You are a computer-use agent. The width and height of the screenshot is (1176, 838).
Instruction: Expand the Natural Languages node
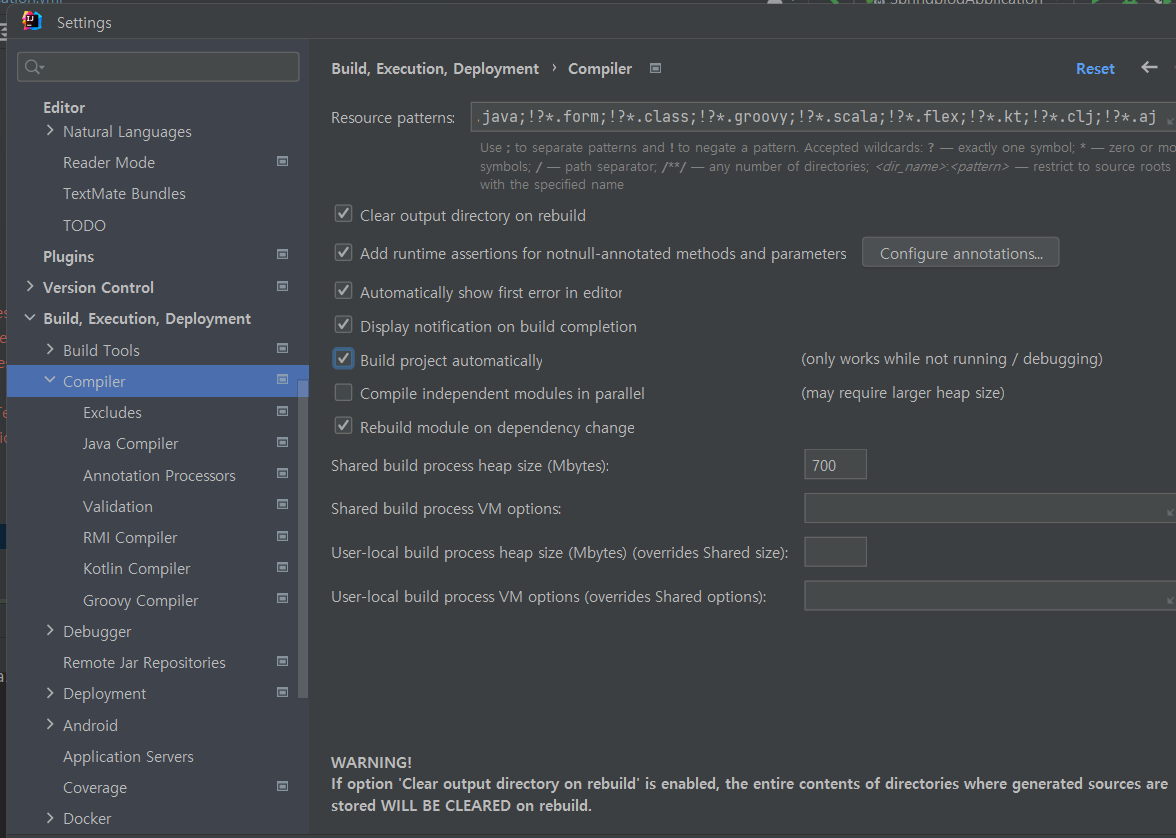pos(50,131)
